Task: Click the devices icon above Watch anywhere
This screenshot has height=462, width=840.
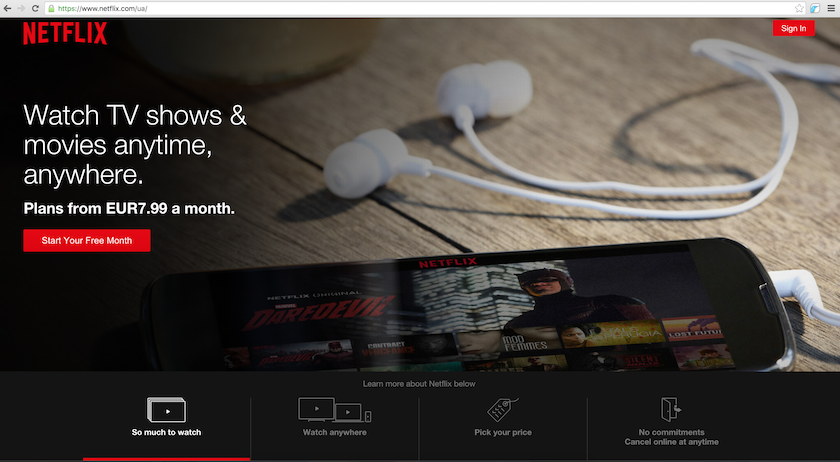Action: pyautogui.click(x=335, y=410)
